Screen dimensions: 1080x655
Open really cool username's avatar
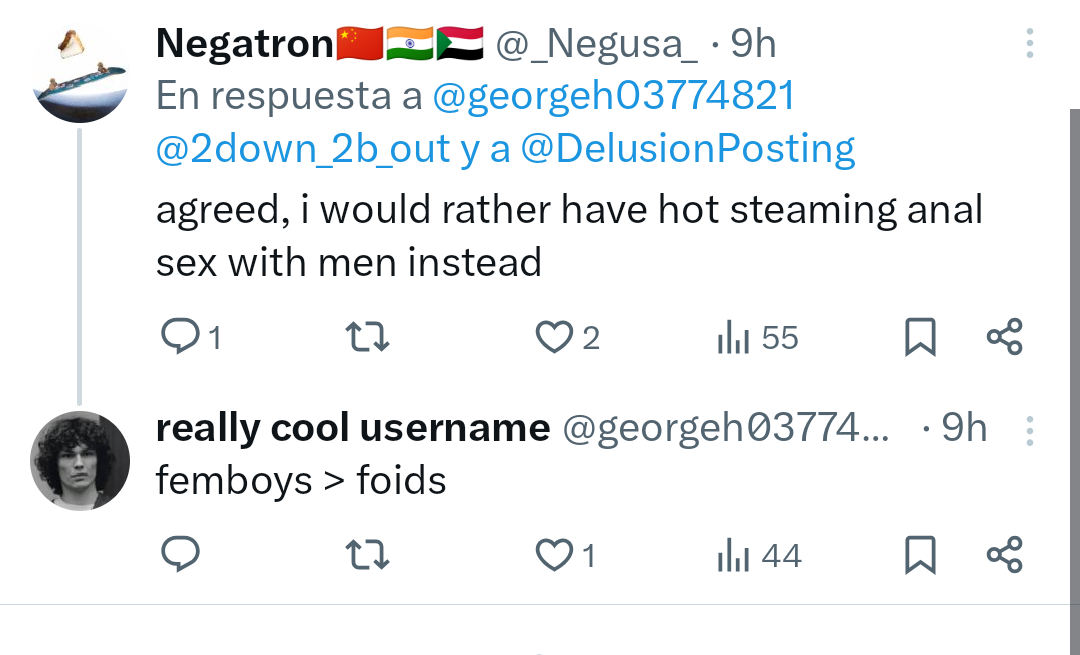coord(80,460)
